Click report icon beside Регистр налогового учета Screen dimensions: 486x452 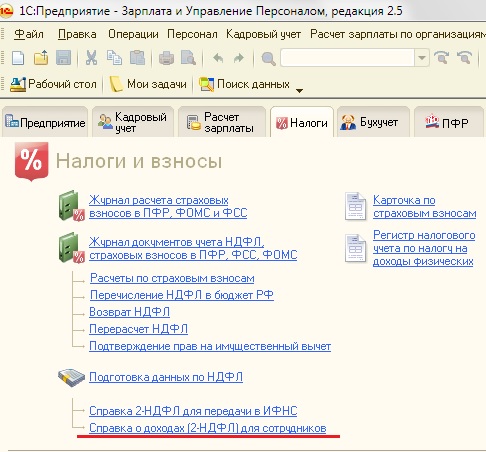coord(355,248)
